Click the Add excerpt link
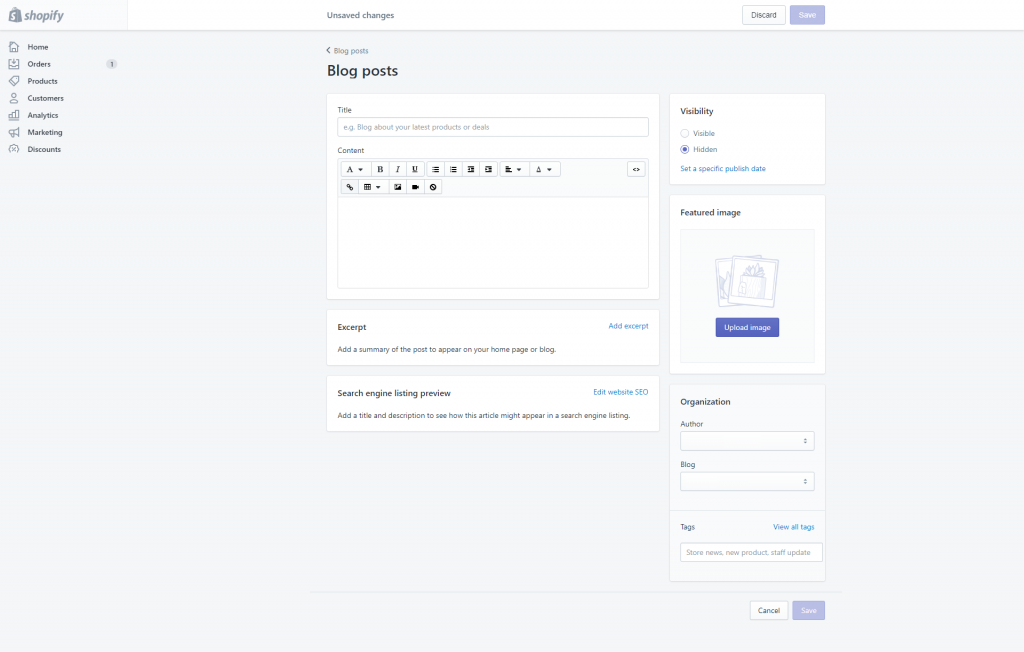 [628, 326]
